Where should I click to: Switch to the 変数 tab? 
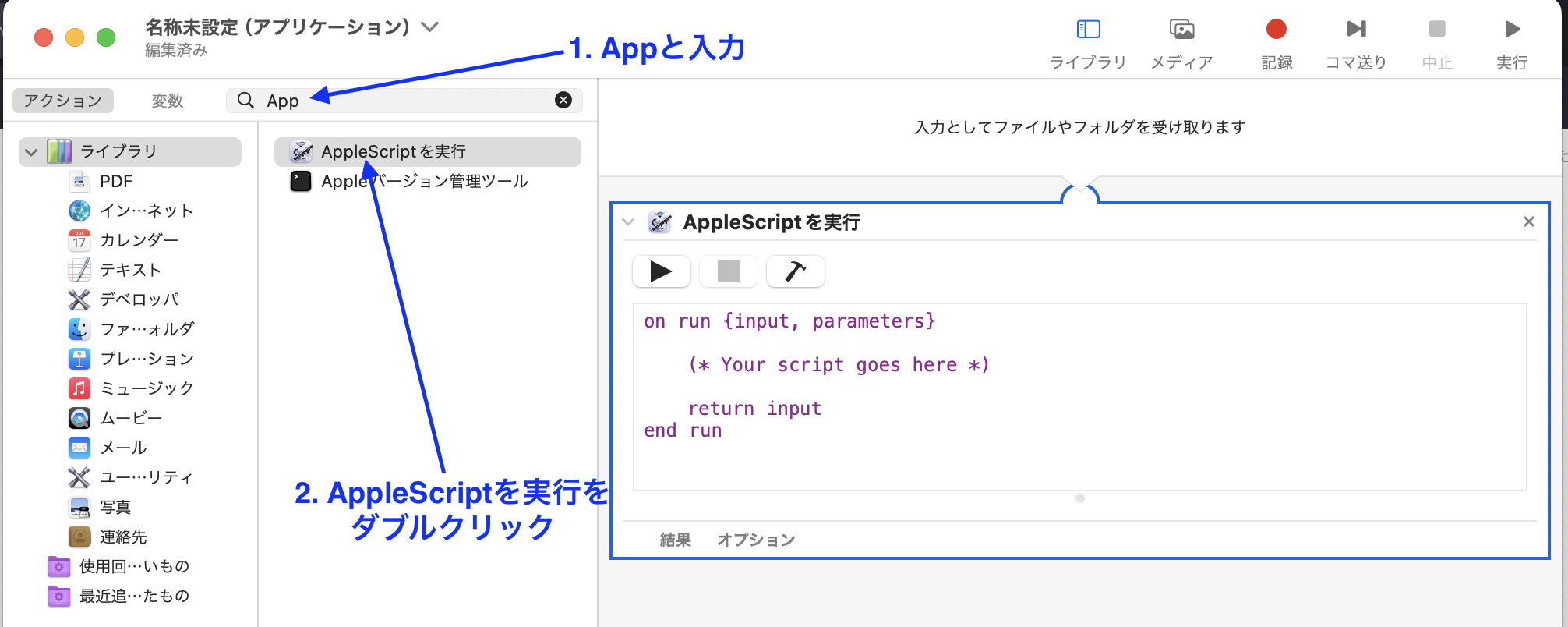168,101
